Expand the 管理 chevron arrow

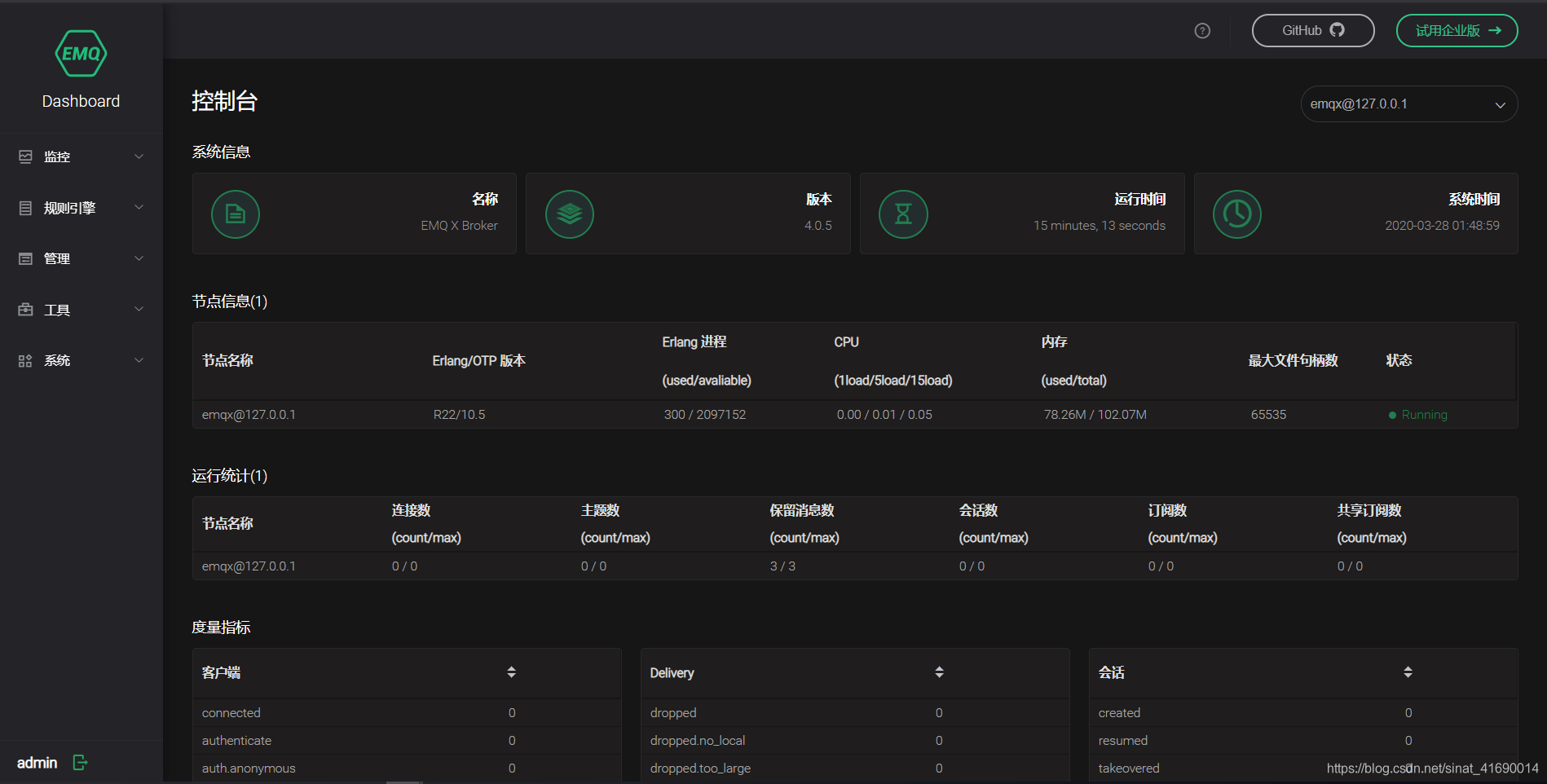pyautogui.click(x=139, y=258)
